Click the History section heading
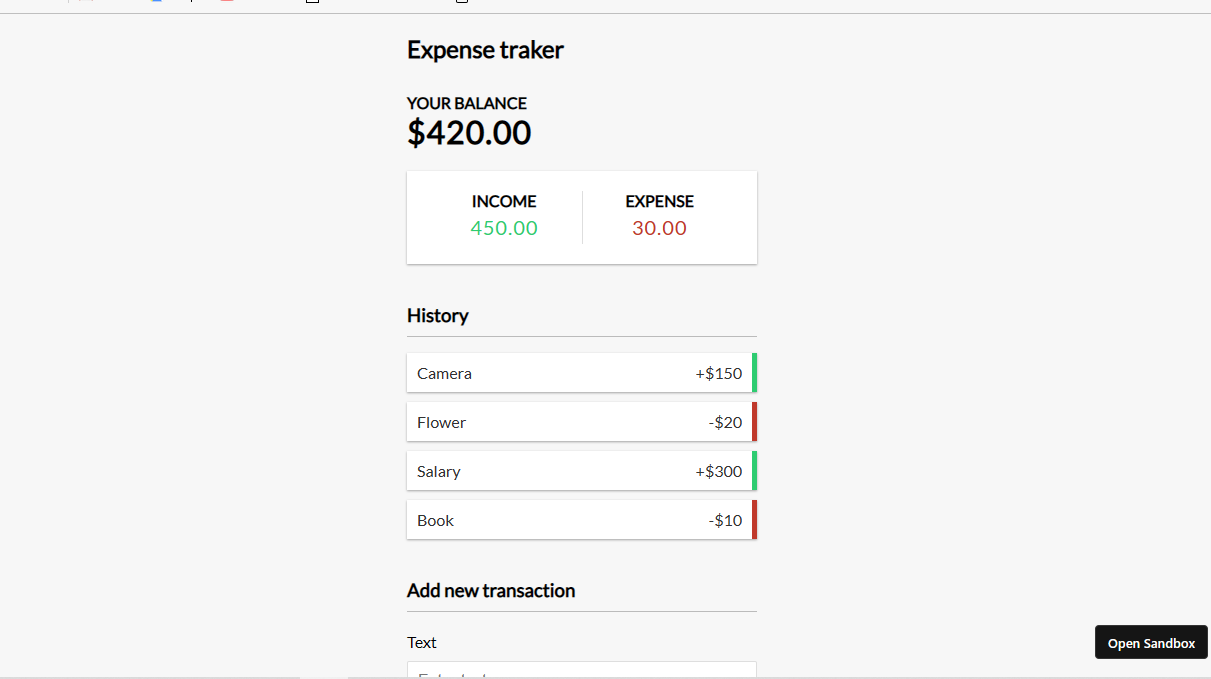 [x=437, y=316]
